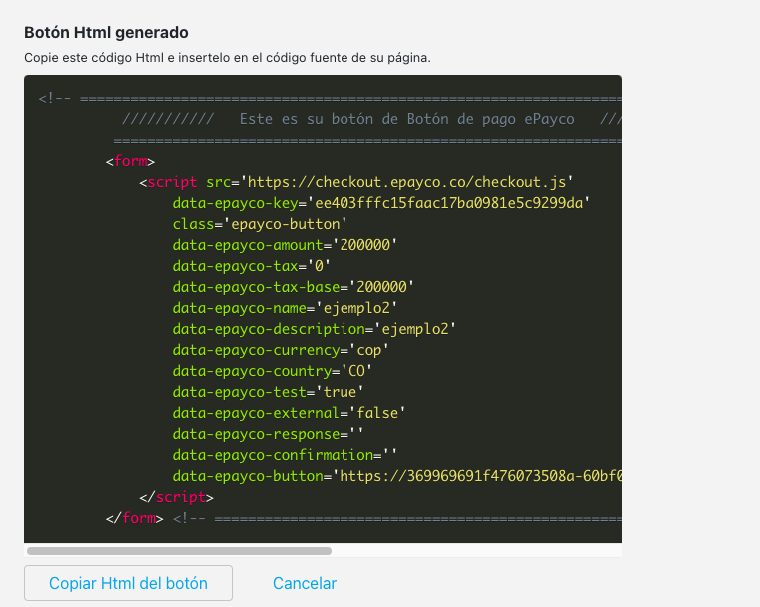Click the script src checkout.js line
The width and height of the screenshot is (760, 607).
[x=356, y=182]
